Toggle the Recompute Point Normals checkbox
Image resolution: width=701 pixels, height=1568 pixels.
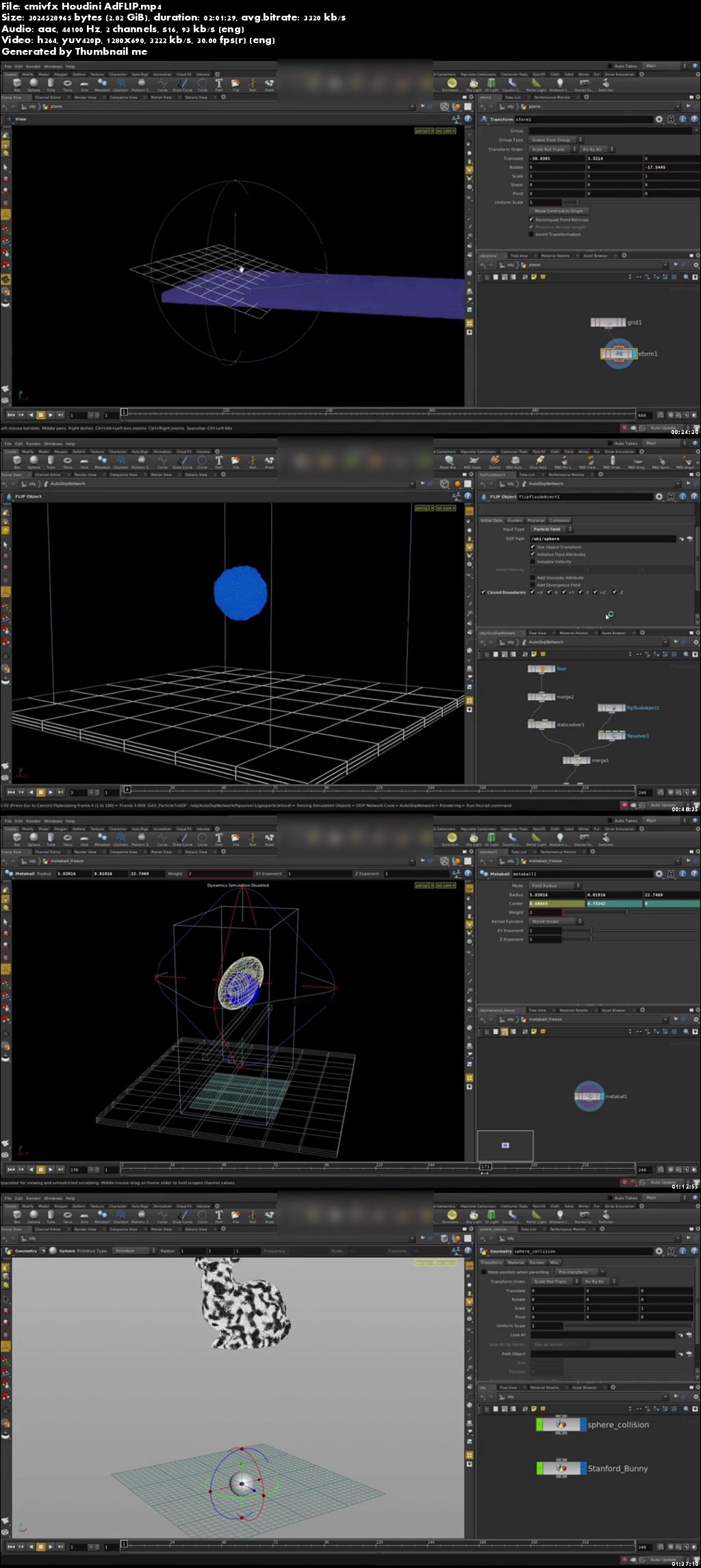pos(531,220)
